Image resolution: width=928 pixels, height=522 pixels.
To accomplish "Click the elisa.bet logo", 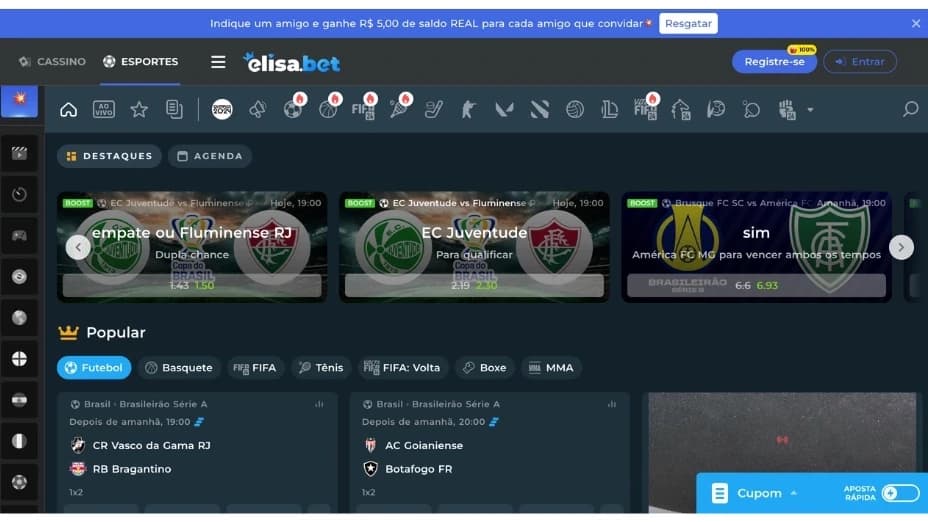I will pyautogui.click(x=292, y=62).
